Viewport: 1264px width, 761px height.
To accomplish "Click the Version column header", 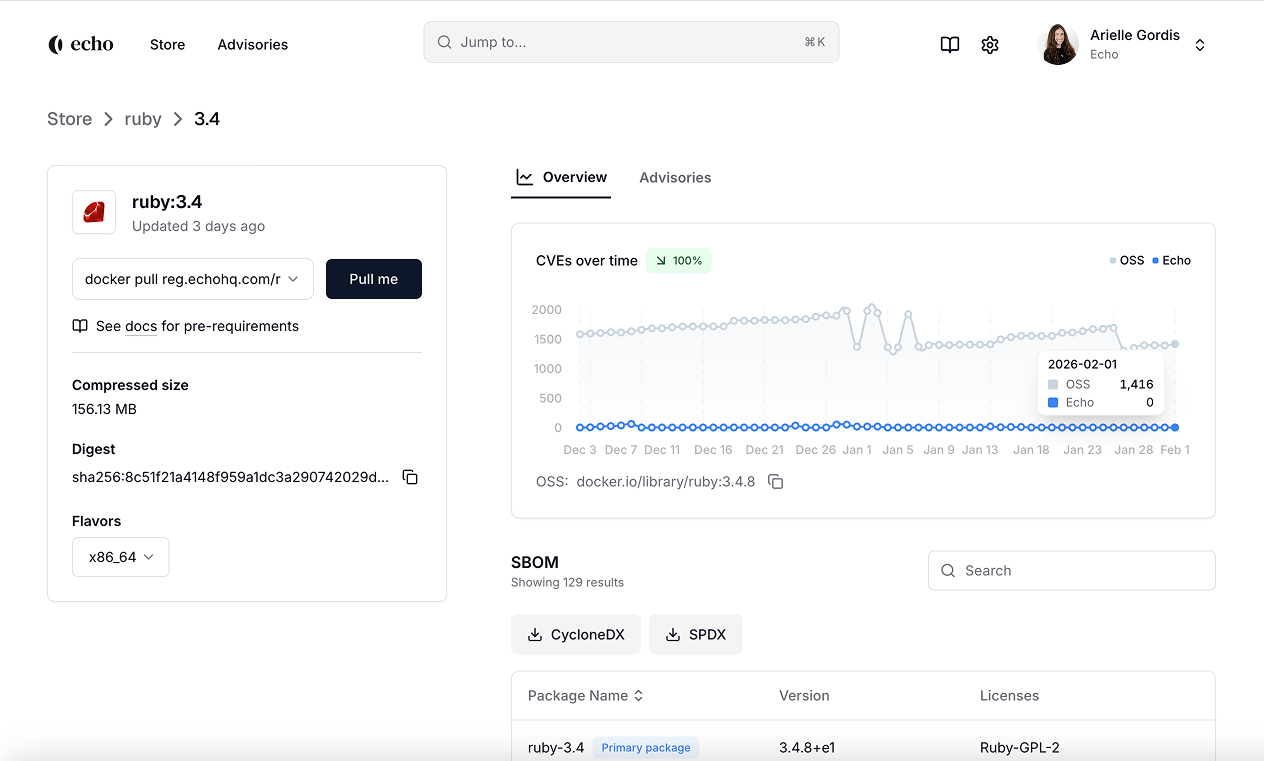I will click(804, 696).
